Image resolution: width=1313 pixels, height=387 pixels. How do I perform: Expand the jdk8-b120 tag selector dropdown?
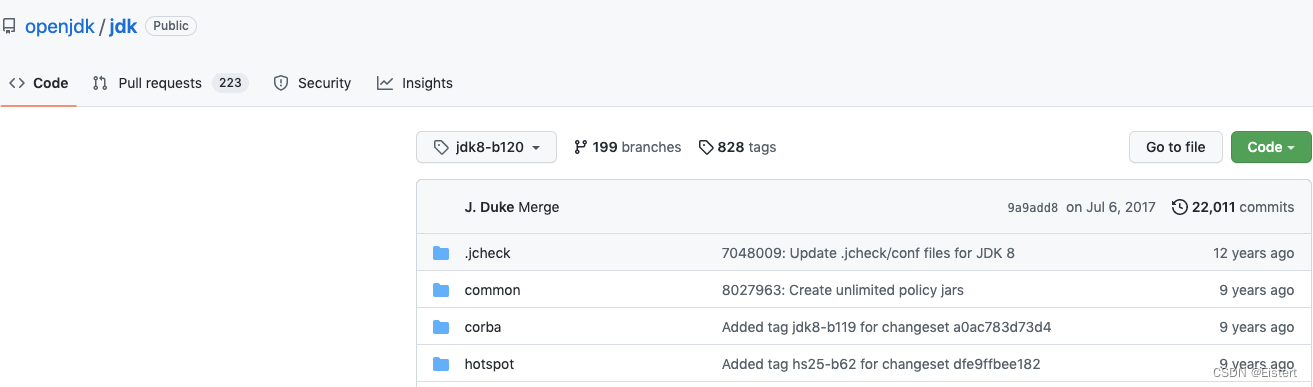pyautogui.click(x=486, y=147)
